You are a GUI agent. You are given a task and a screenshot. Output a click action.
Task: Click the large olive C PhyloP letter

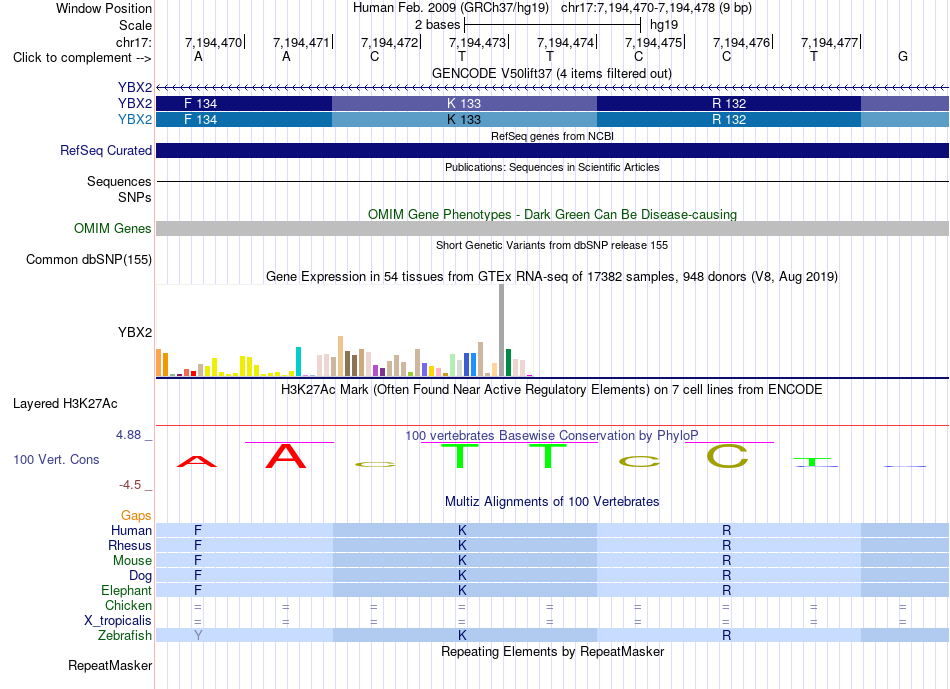point(727,456)
